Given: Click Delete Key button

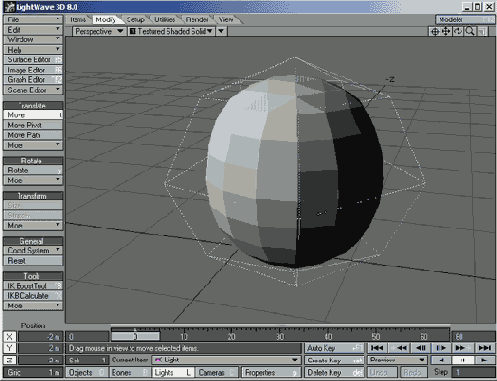Looking at the screenshot, I should point(334,372).
